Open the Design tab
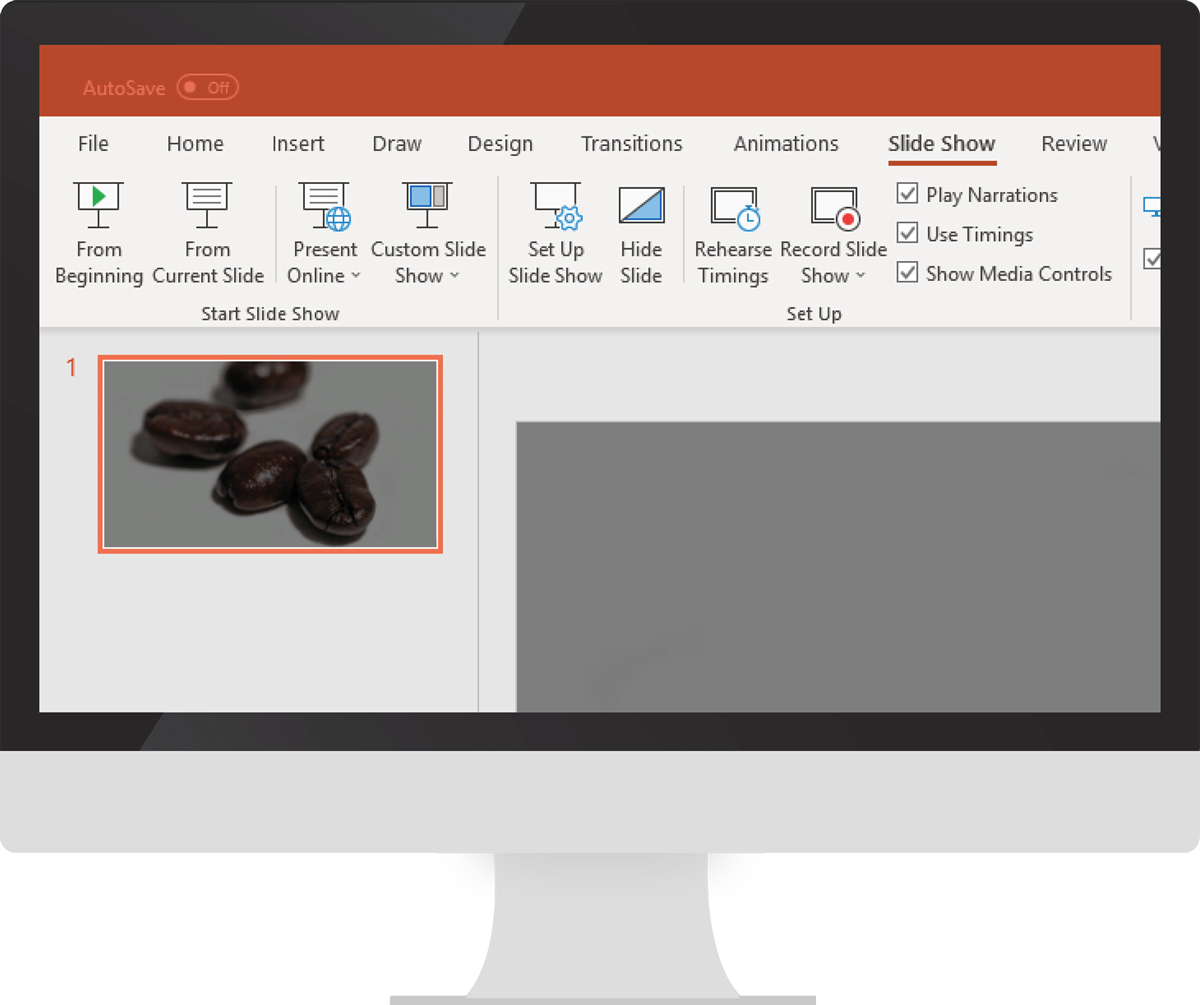 pyautogui.click(x=500, y=144)
